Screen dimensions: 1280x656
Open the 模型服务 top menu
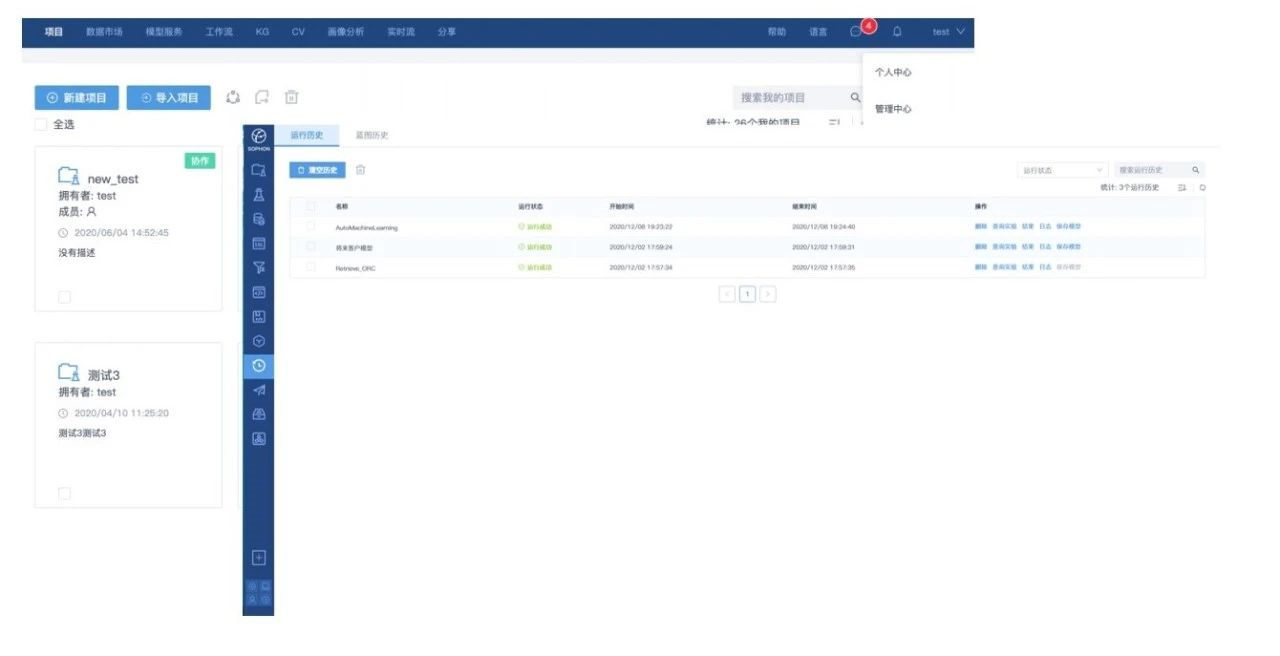click(164, 32)
